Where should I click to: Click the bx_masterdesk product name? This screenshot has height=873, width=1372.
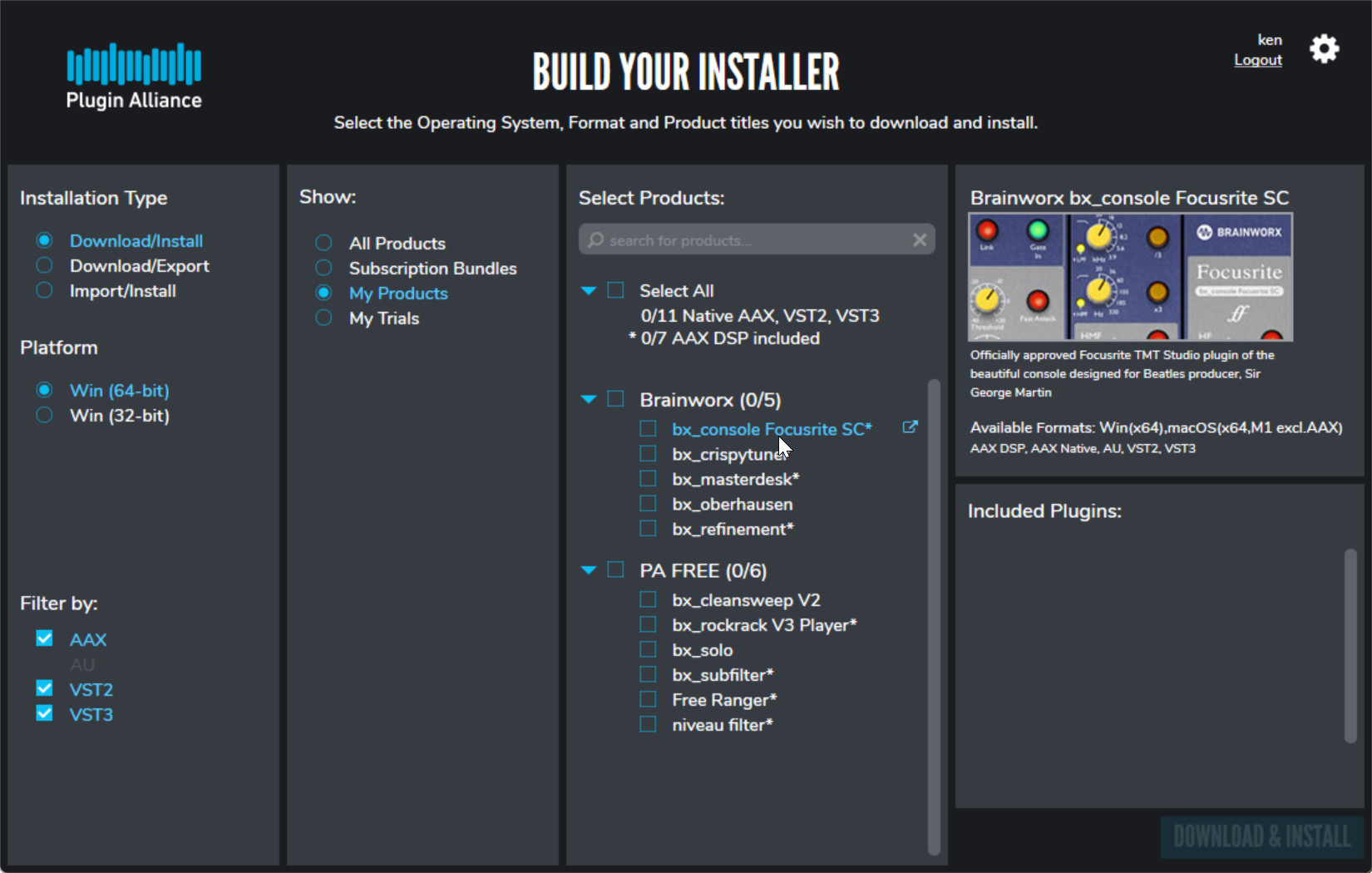(736, 479)
